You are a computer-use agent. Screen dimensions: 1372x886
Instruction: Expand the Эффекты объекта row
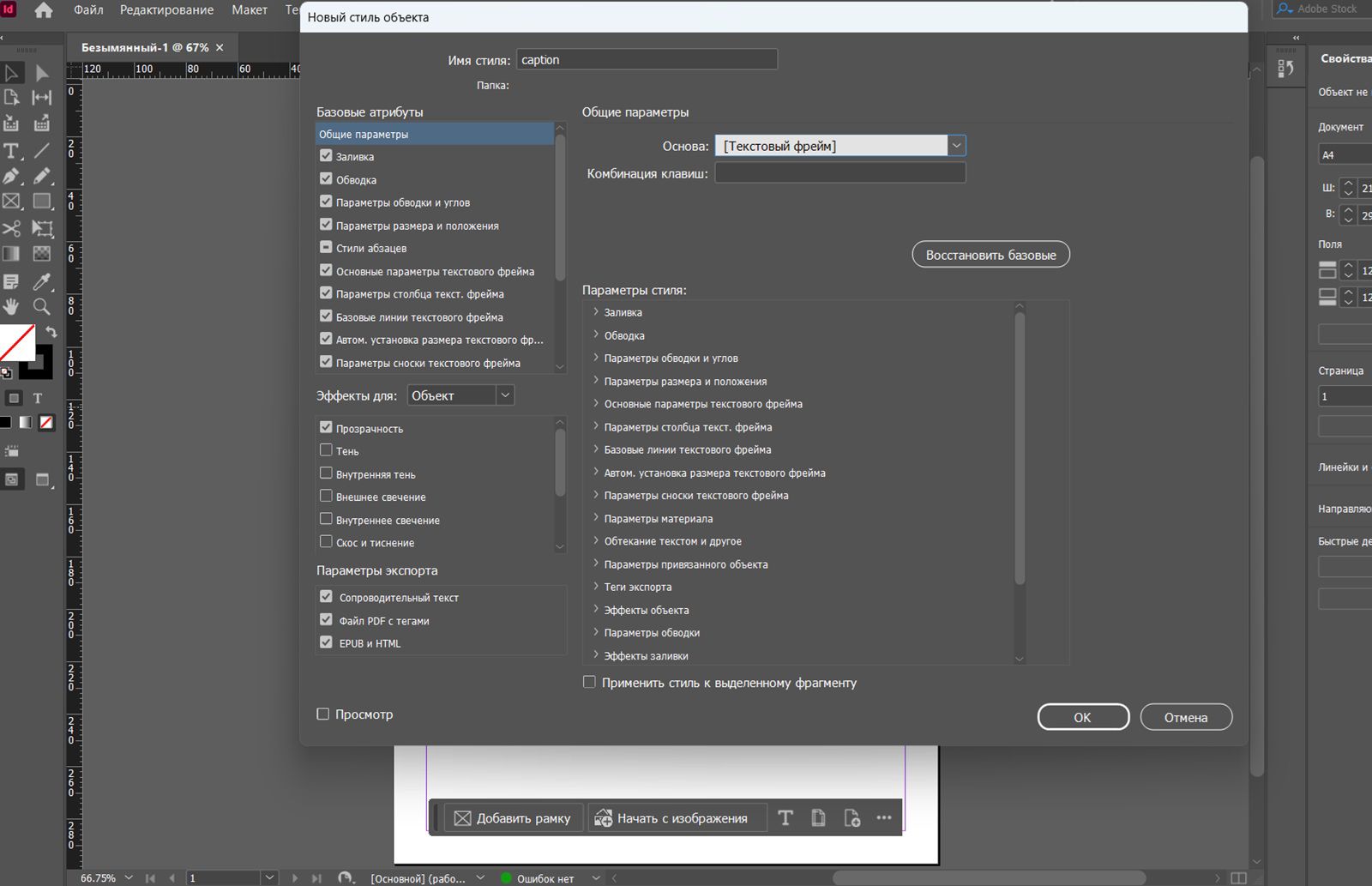click(x=596, y=610)
